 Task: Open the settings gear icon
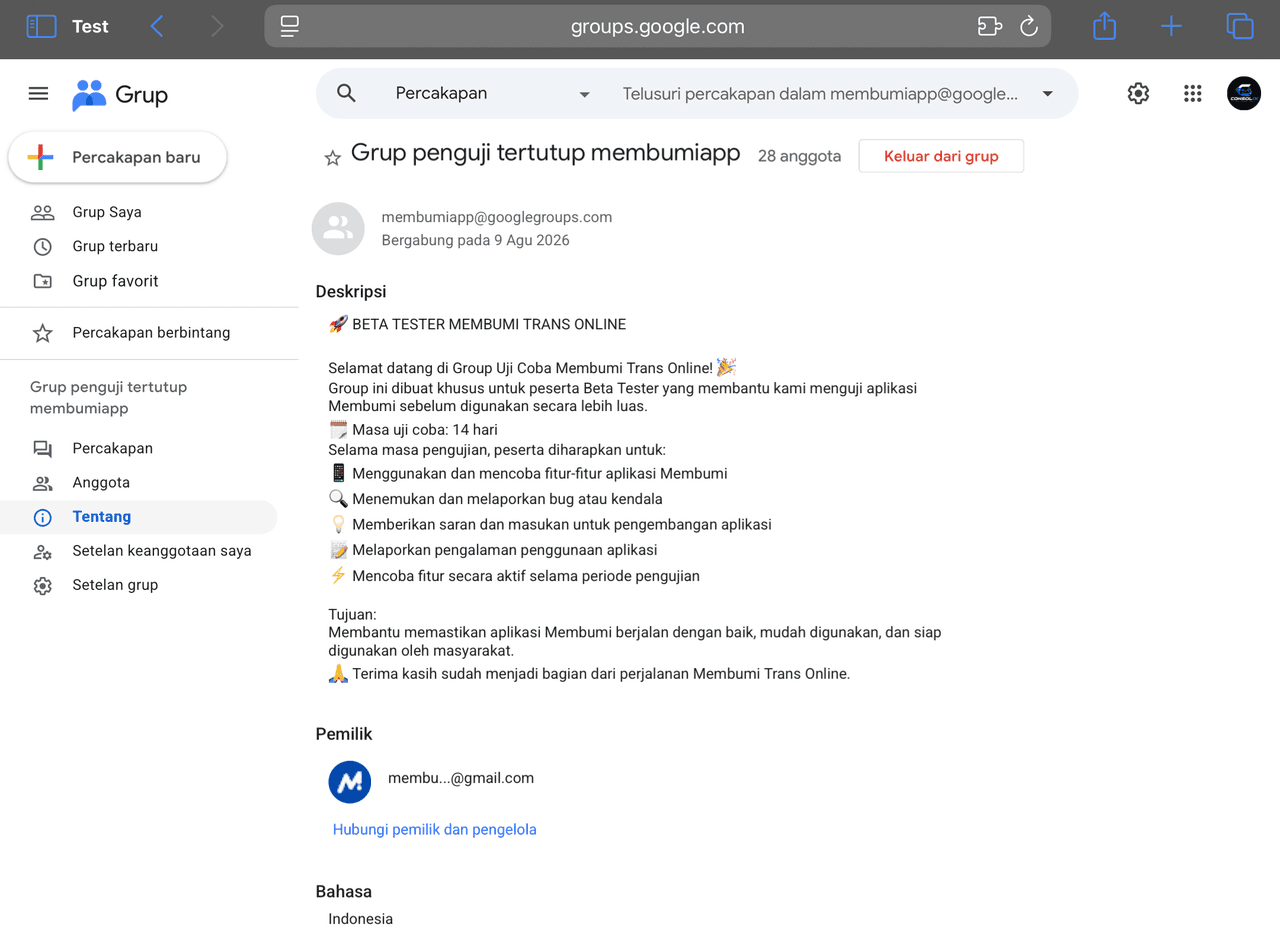[x=1138, y=93]
